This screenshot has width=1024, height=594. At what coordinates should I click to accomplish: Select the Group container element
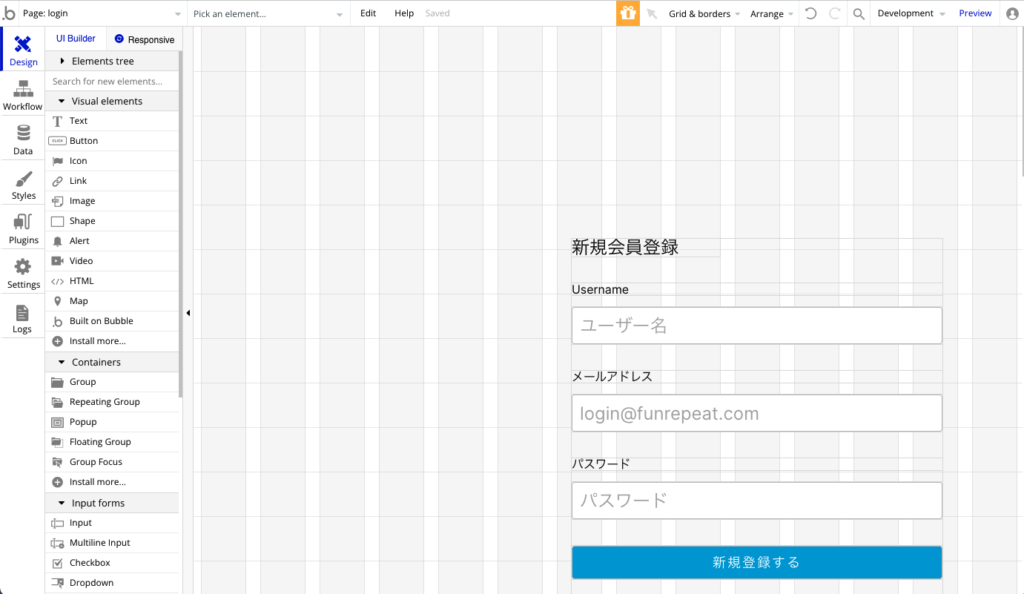click(x=112, y=382)
